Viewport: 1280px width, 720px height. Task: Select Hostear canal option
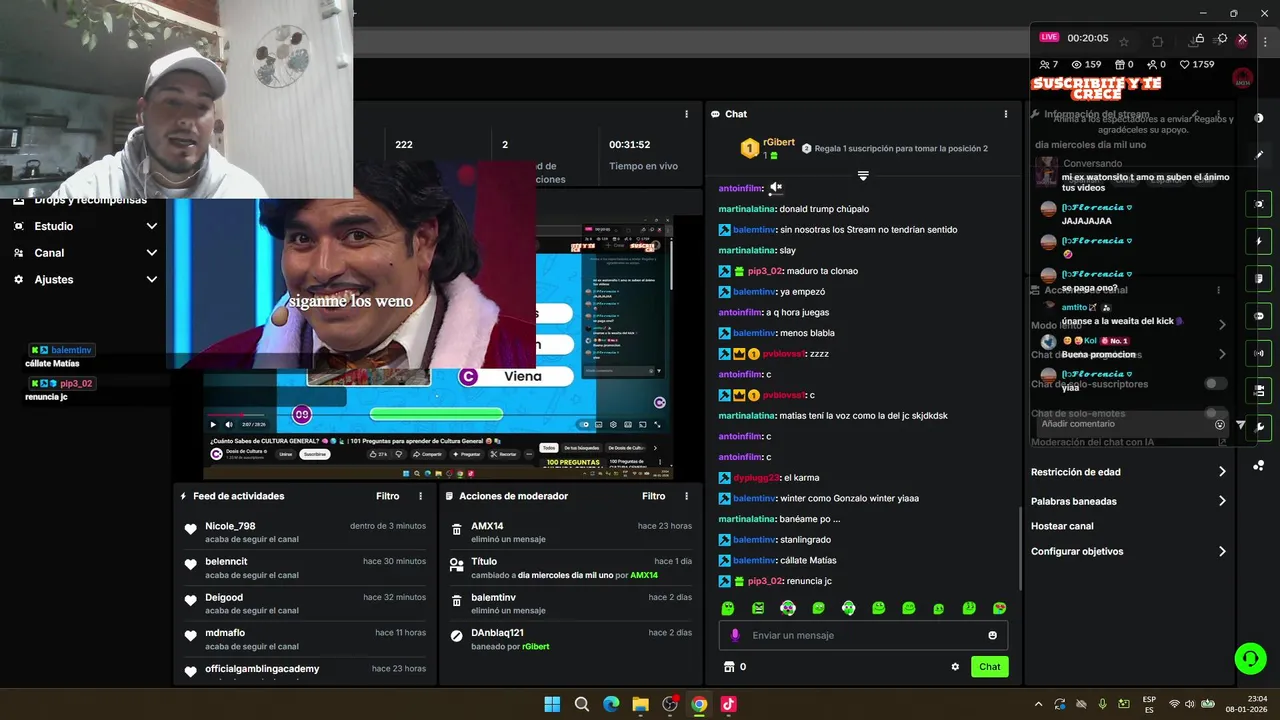[1062, 526]
